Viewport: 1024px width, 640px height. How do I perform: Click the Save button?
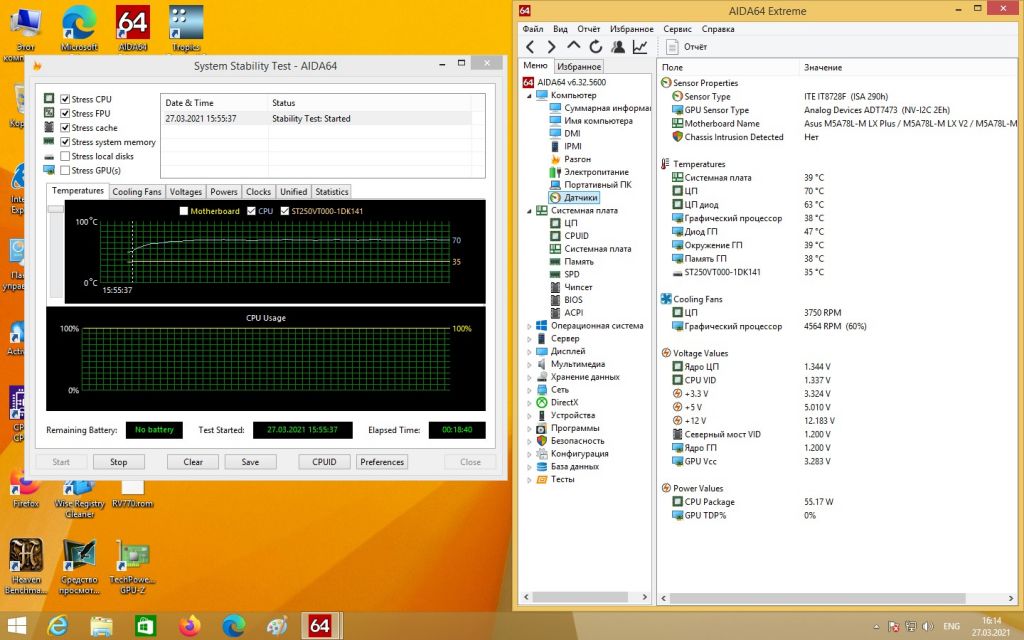(250, 462)
